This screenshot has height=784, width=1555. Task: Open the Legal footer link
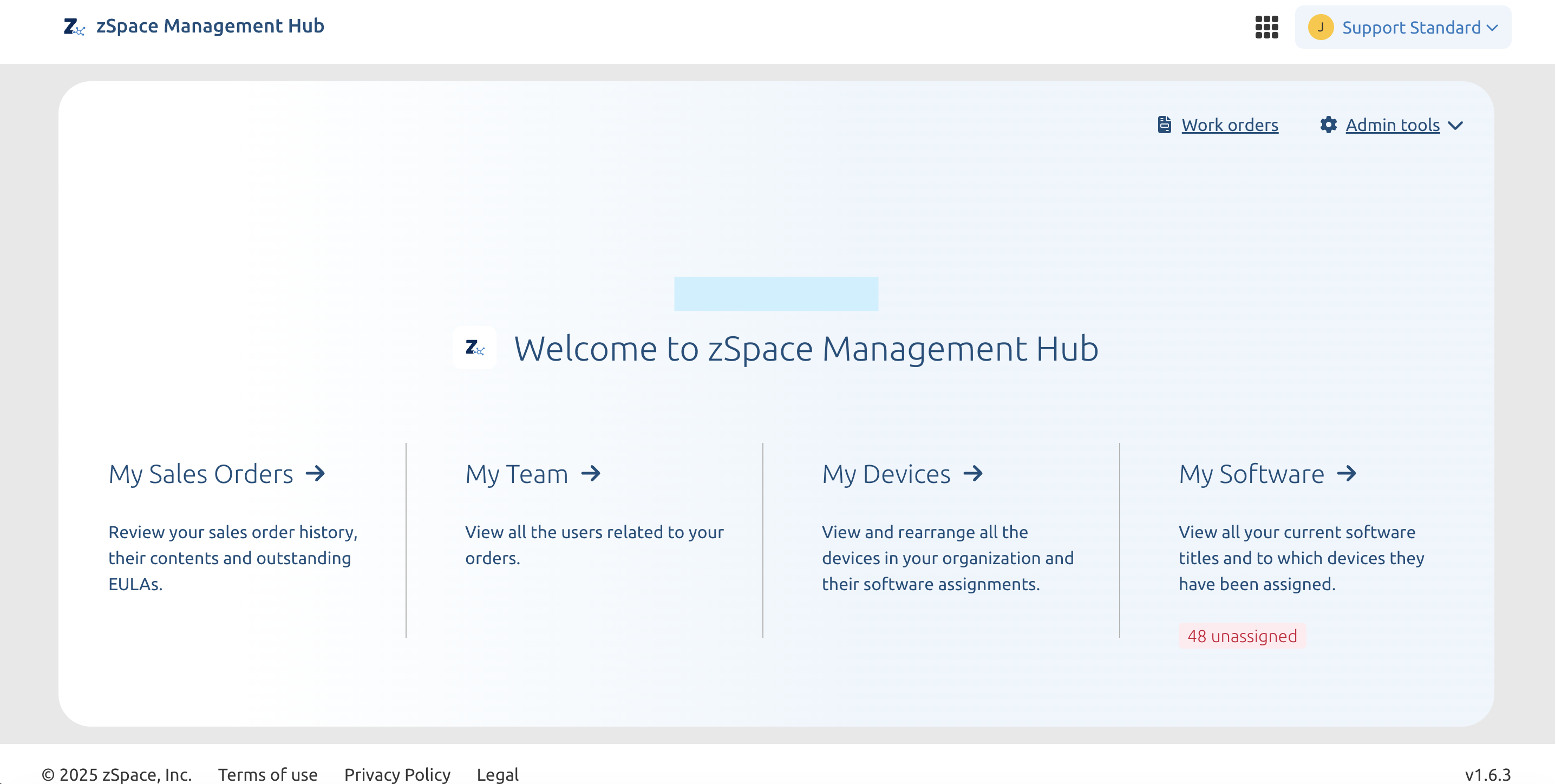pos(498,774)
